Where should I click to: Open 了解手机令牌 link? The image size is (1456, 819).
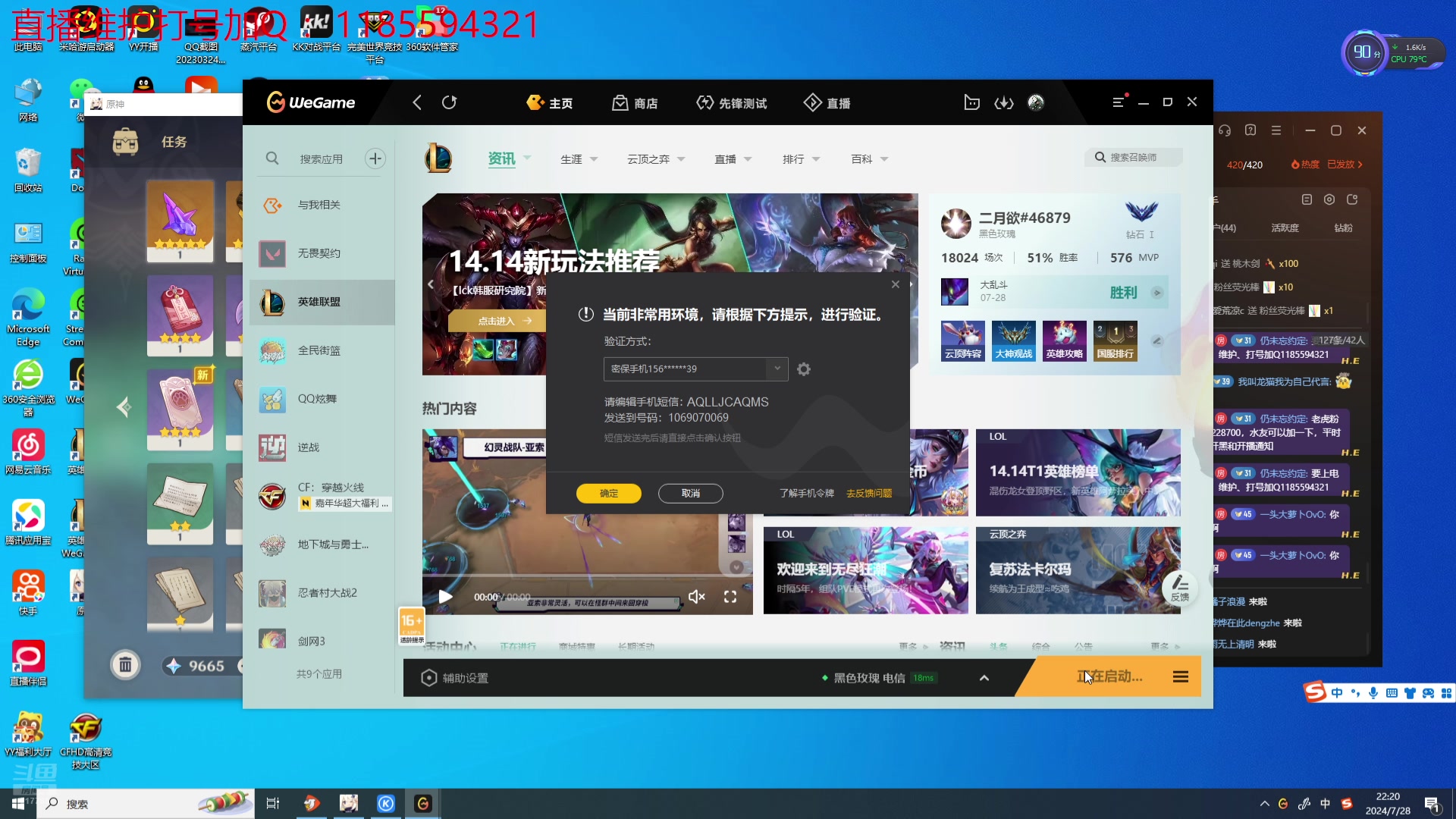pyautogui.click(x=807, y=494)
